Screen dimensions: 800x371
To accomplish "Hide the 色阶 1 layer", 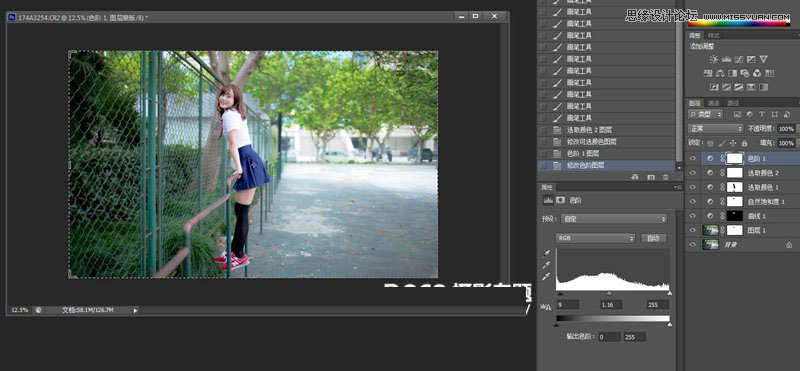I will point(692,159).
